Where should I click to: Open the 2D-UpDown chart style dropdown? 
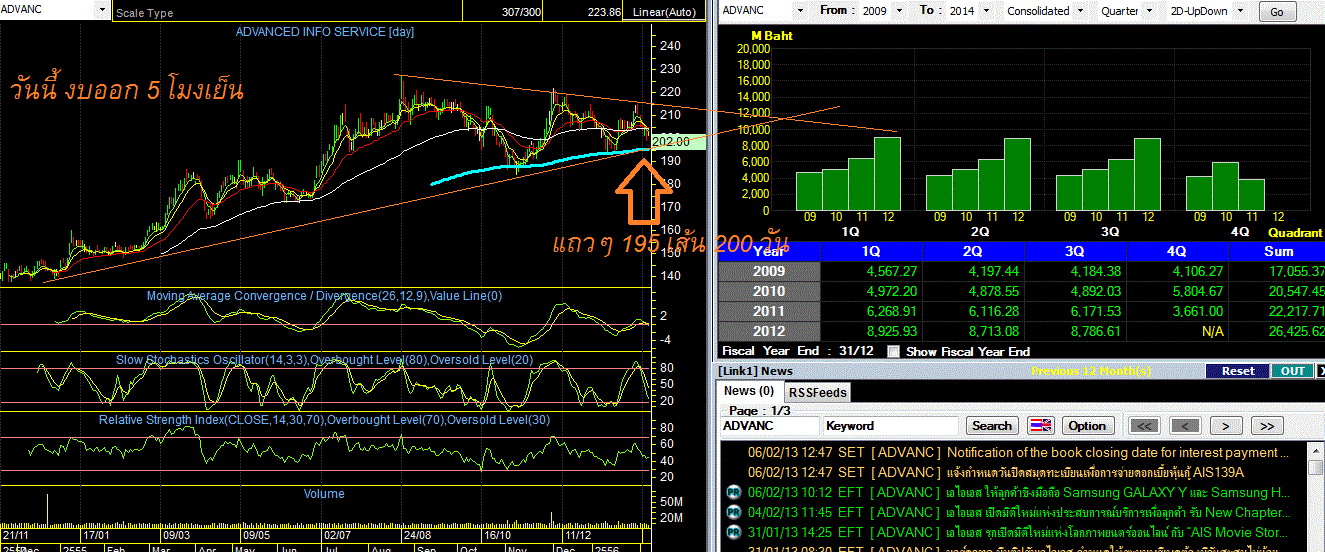click(1242, 11)
